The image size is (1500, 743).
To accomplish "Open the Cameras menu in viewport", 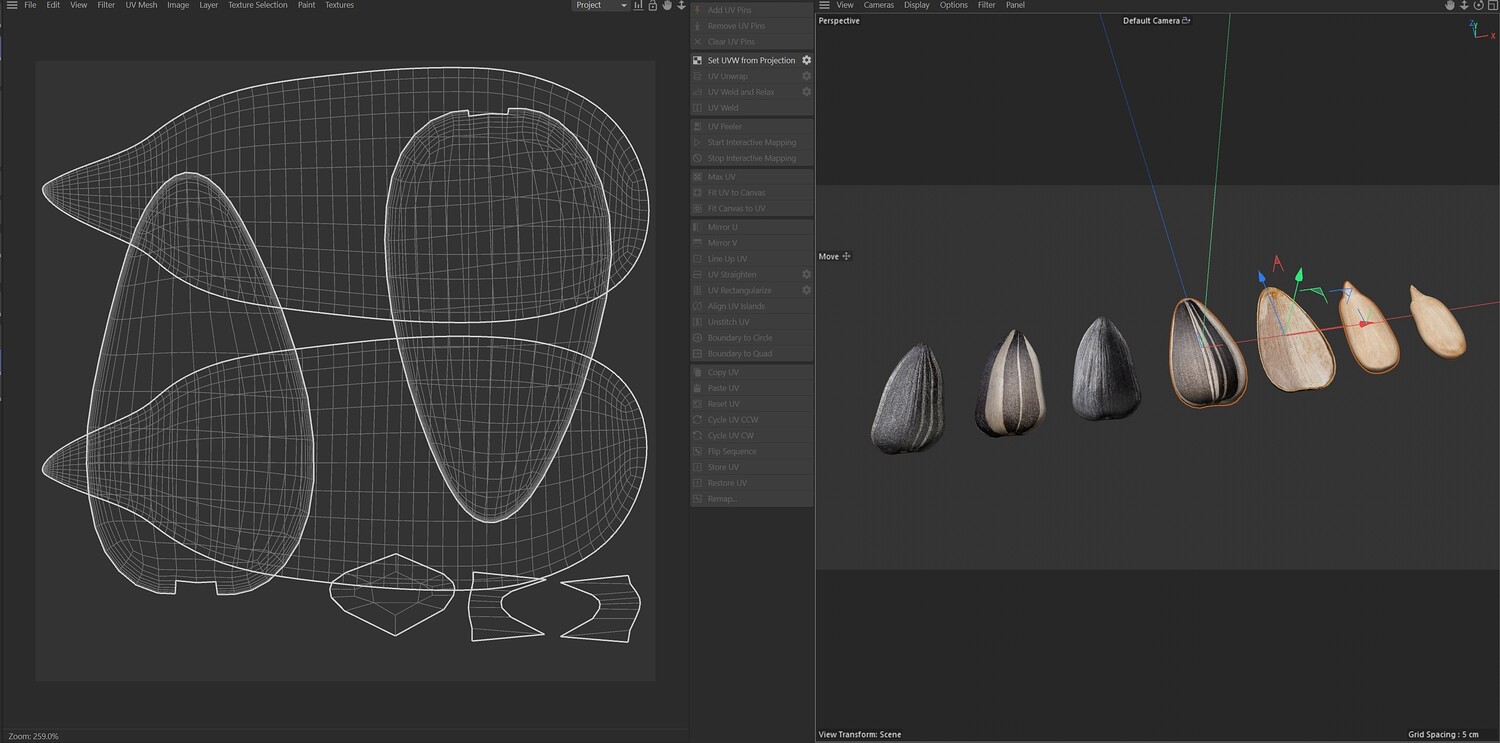I will [x=879, y=6].
